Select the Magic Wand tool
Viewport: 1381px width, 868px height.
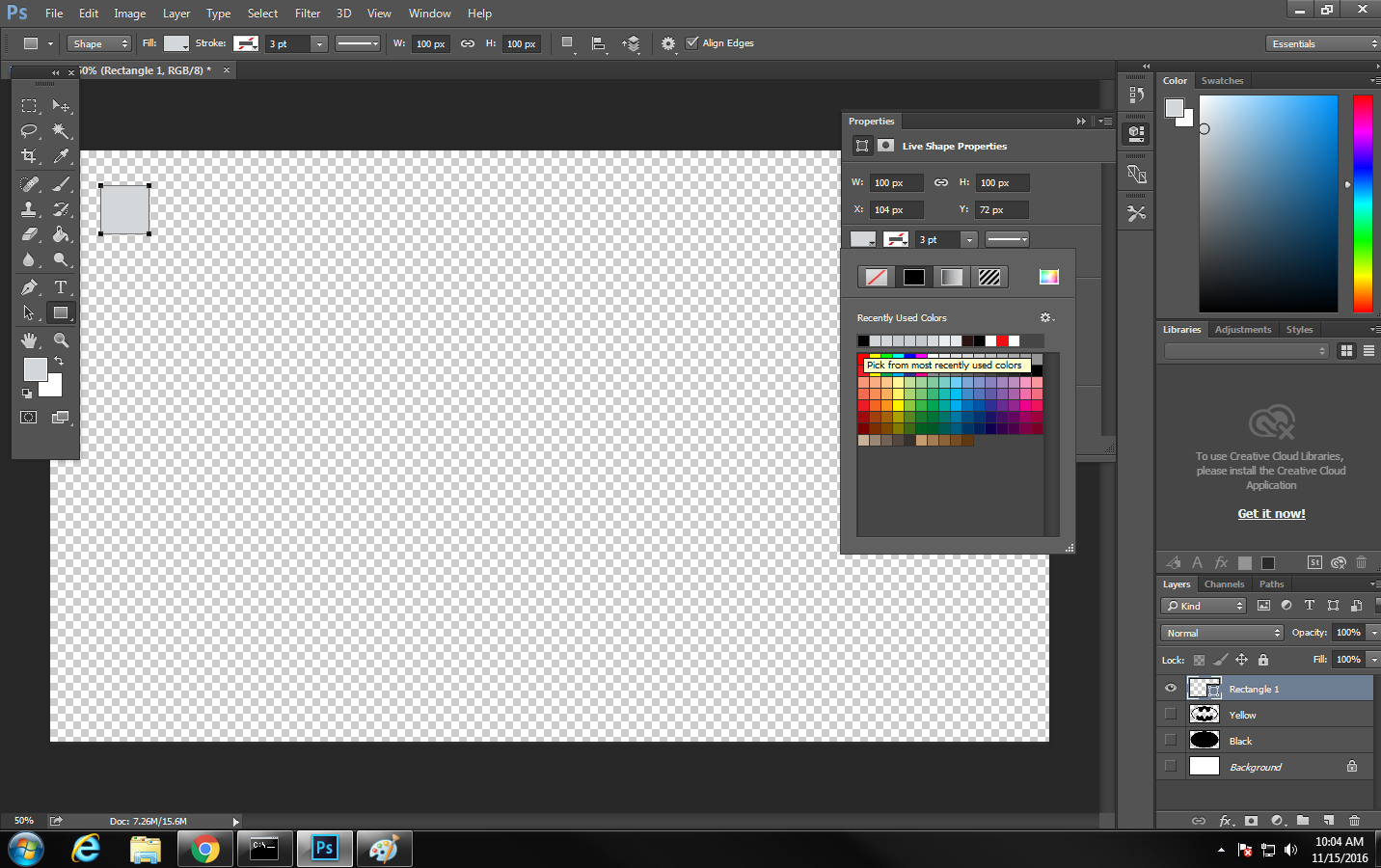point(61,131)
